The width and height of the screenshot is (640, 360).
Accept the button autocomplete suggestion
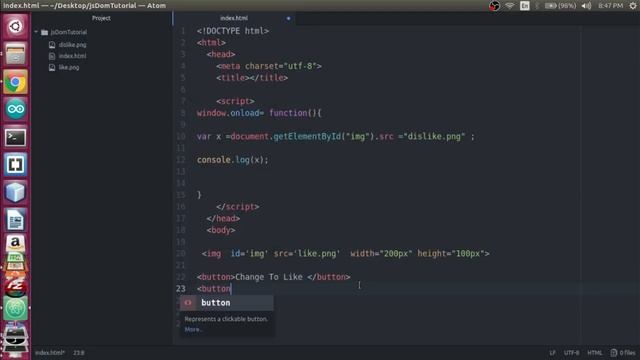[x=227, y=303]
